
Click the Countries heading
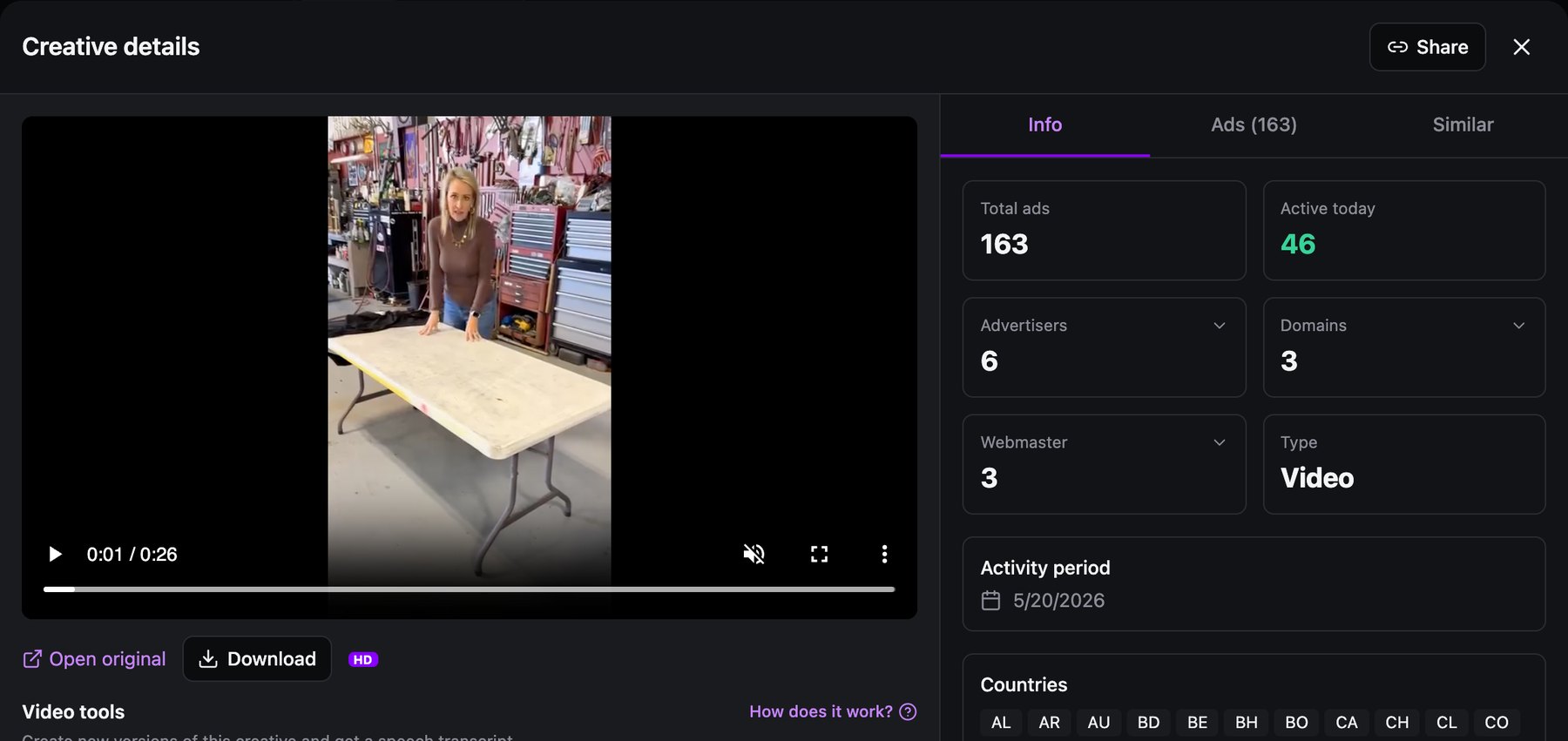1024,684
